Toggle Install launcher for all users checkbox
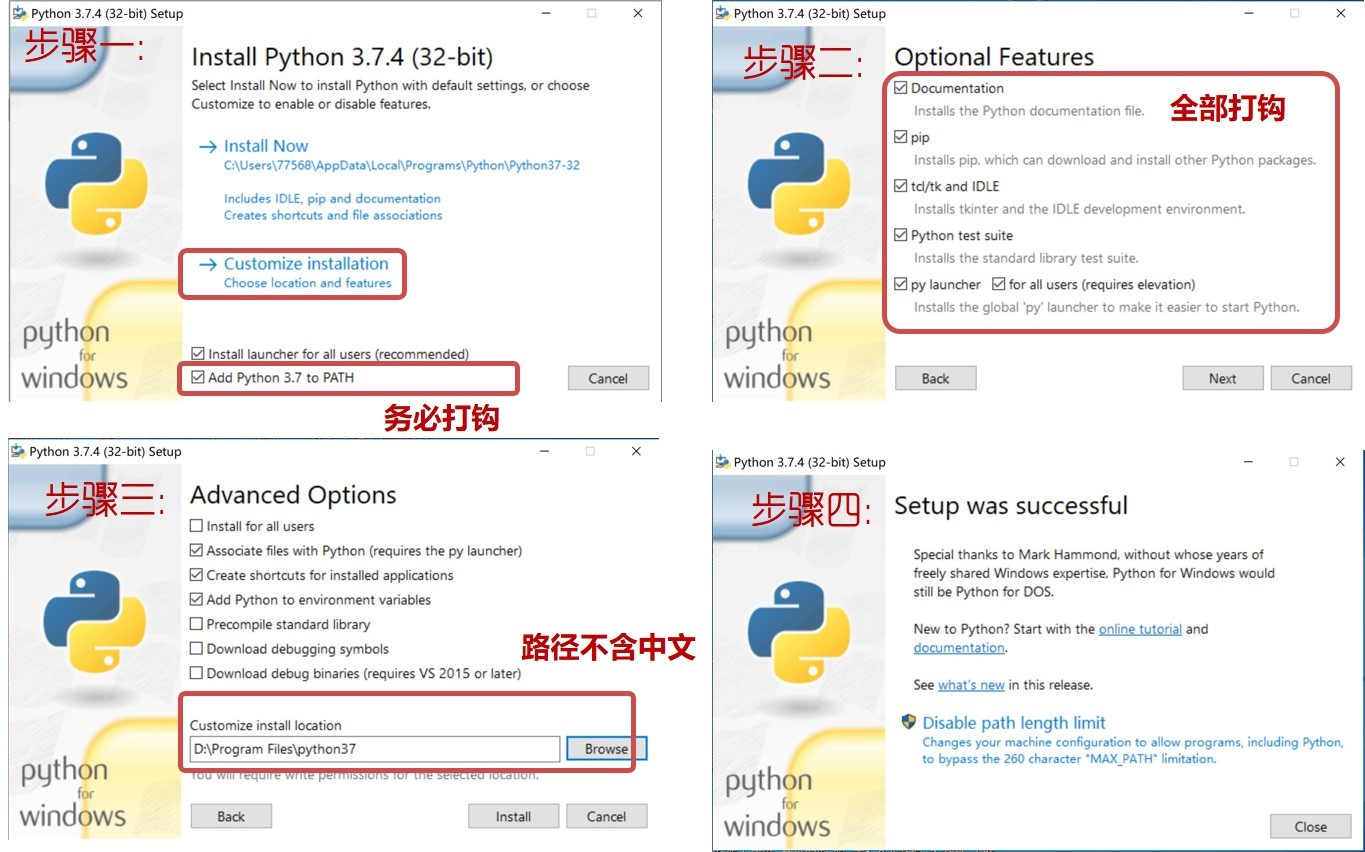Screen dimensions: 1365x852 click(x=198, y=354)
